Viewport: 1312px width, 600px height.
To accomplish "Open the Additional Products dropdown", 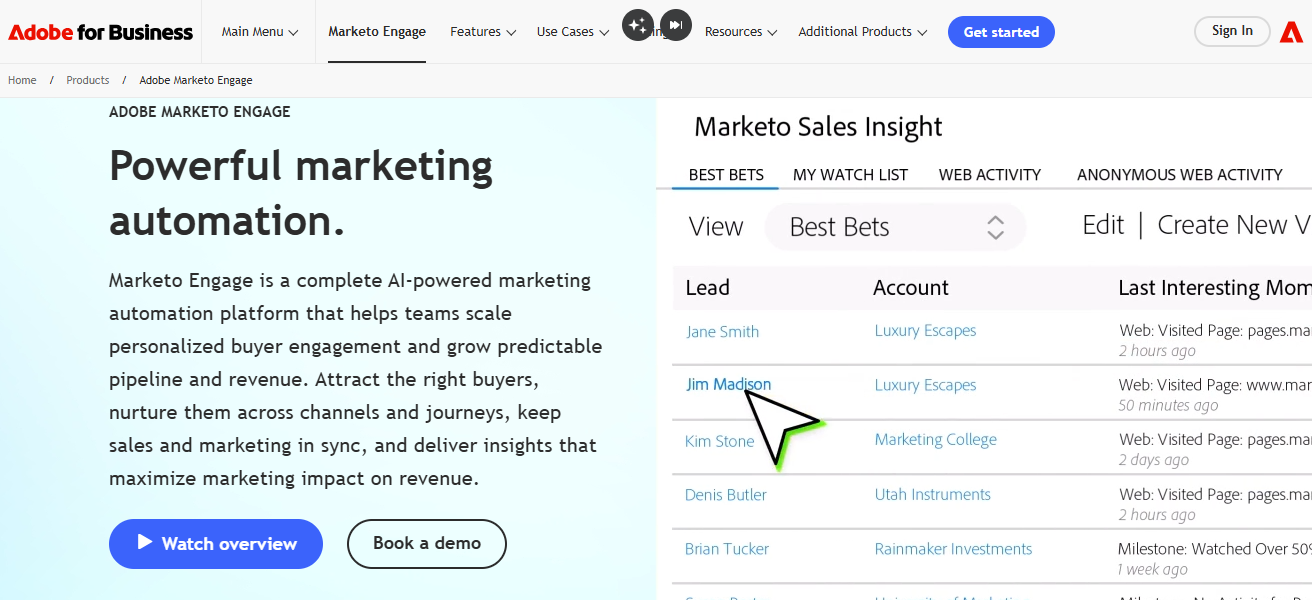I will click(862, 31).
